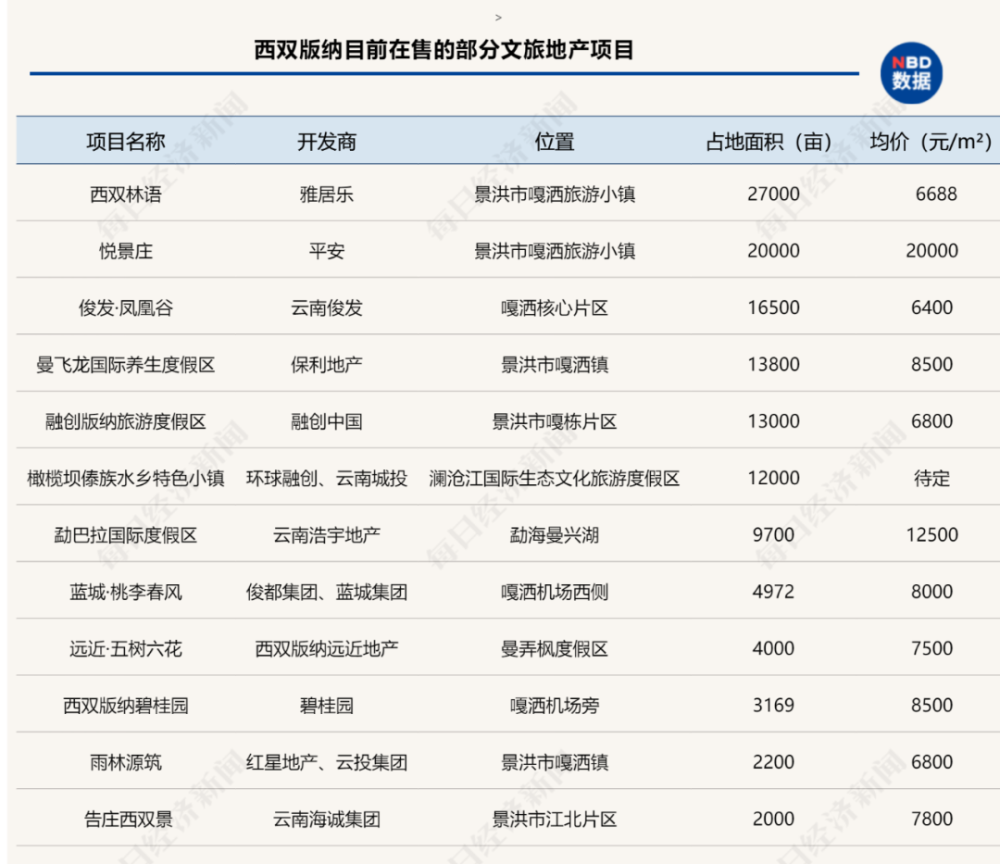Select developer 平安
Viewport: 1000px width, 864px height.
tap(327, 251)
